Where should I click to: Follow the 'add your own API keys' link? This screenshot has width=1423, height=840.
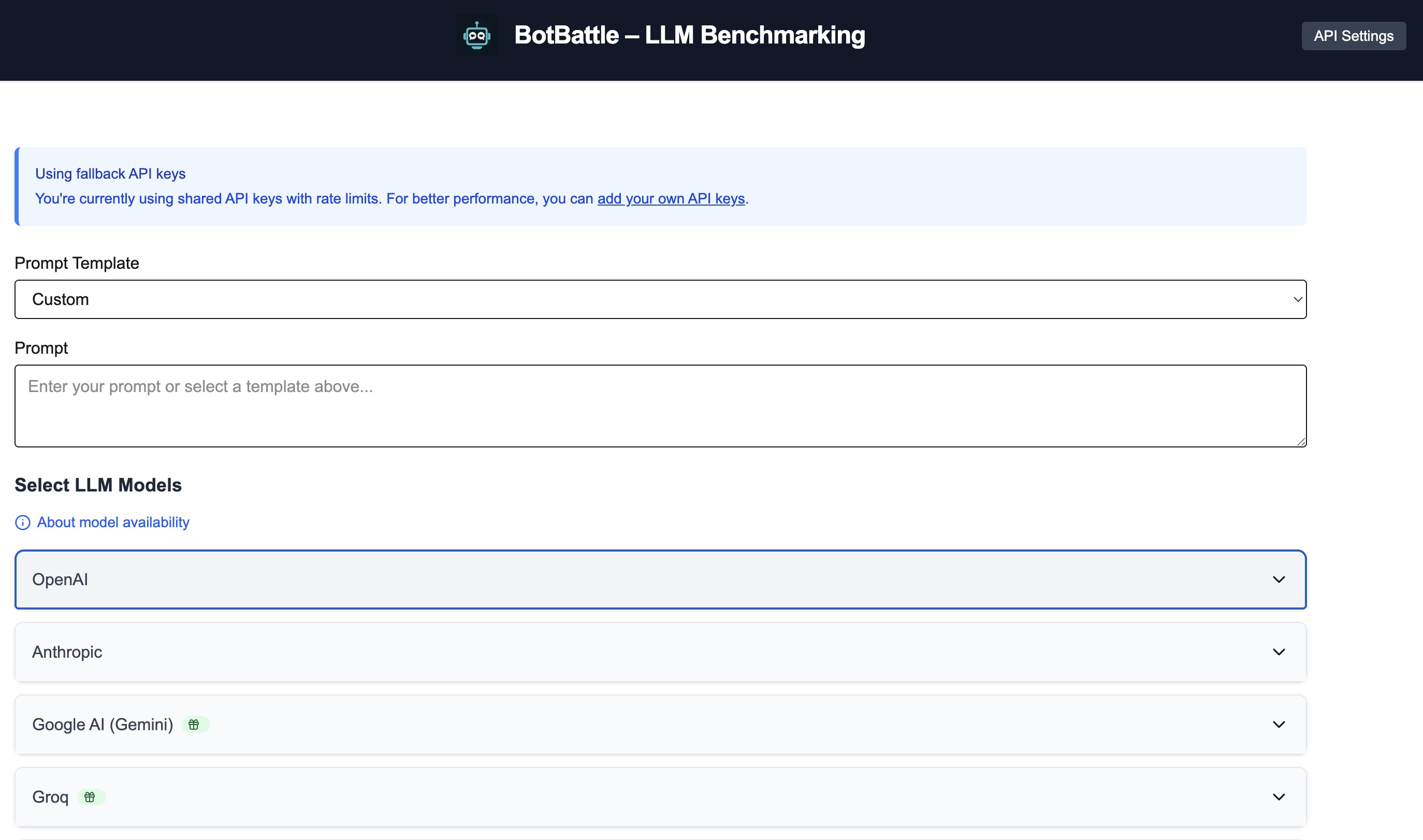coord(671,199)
